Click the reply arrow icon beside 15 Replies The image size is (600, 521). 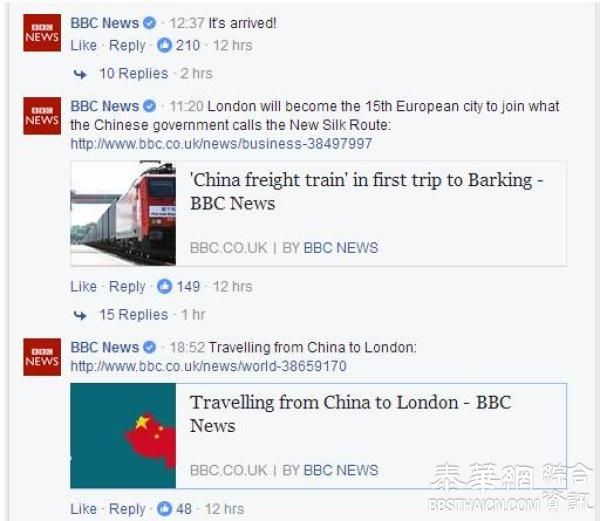tap(80, 315)
